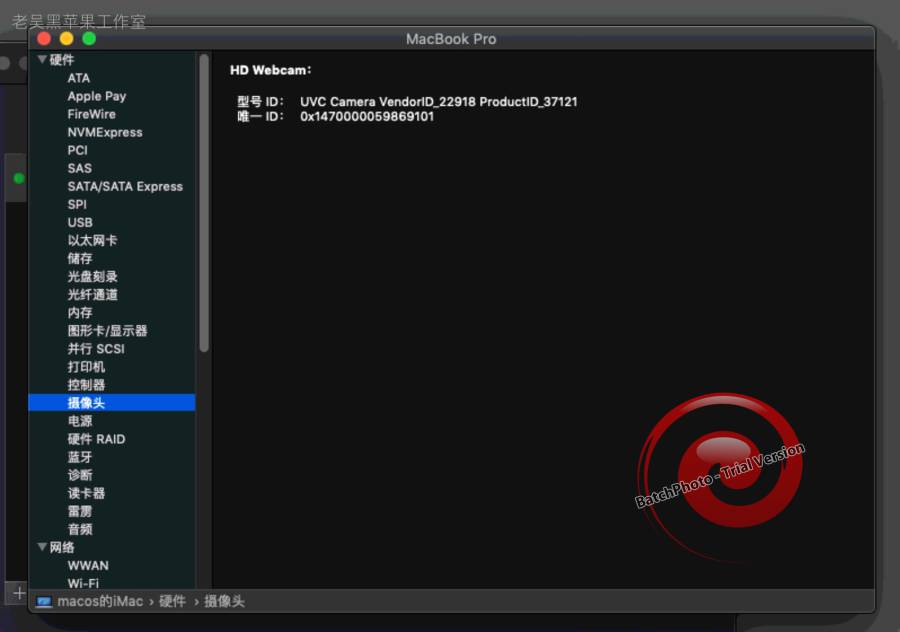The height and width of the screenshot is (632, 900).
Task: Select 雷雳 (Thunderbolt) in the sidebar
Action: click(78, 511)
